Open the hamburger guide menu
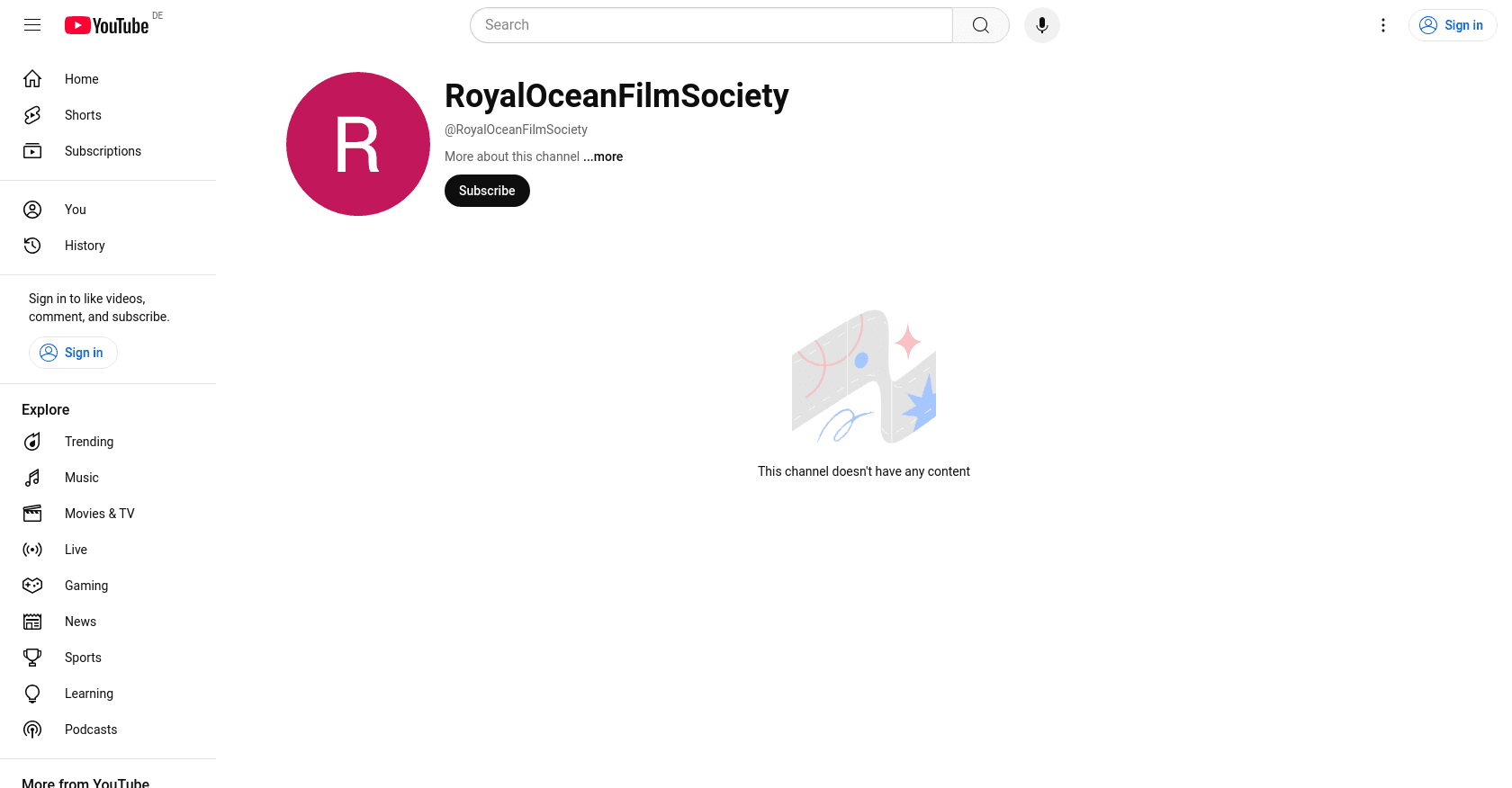This screenshot has height=788, width=1512. (32, 25)
